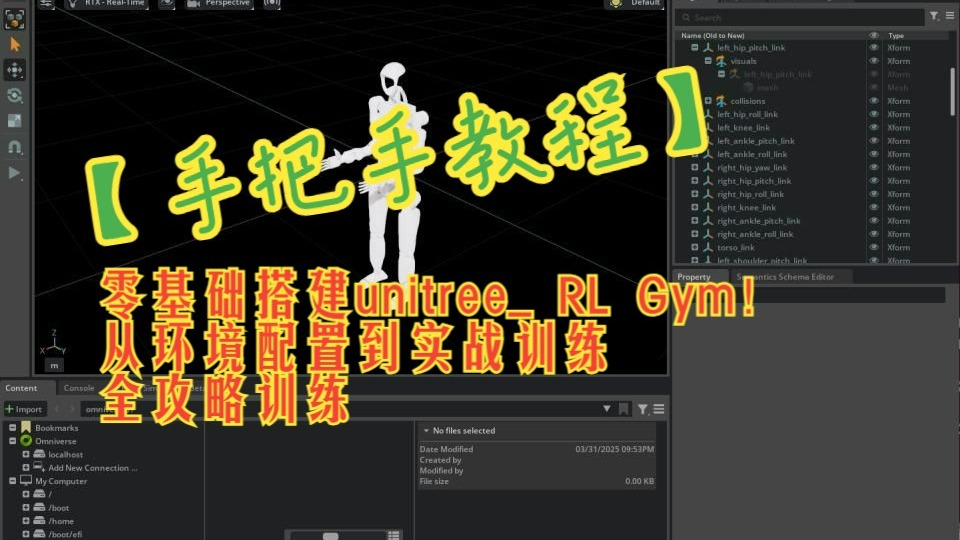The width and height of the screenshot is (960, 540).
Task: Click the Stage panel vertical scrollbar
Action: (x=953, y=92)
